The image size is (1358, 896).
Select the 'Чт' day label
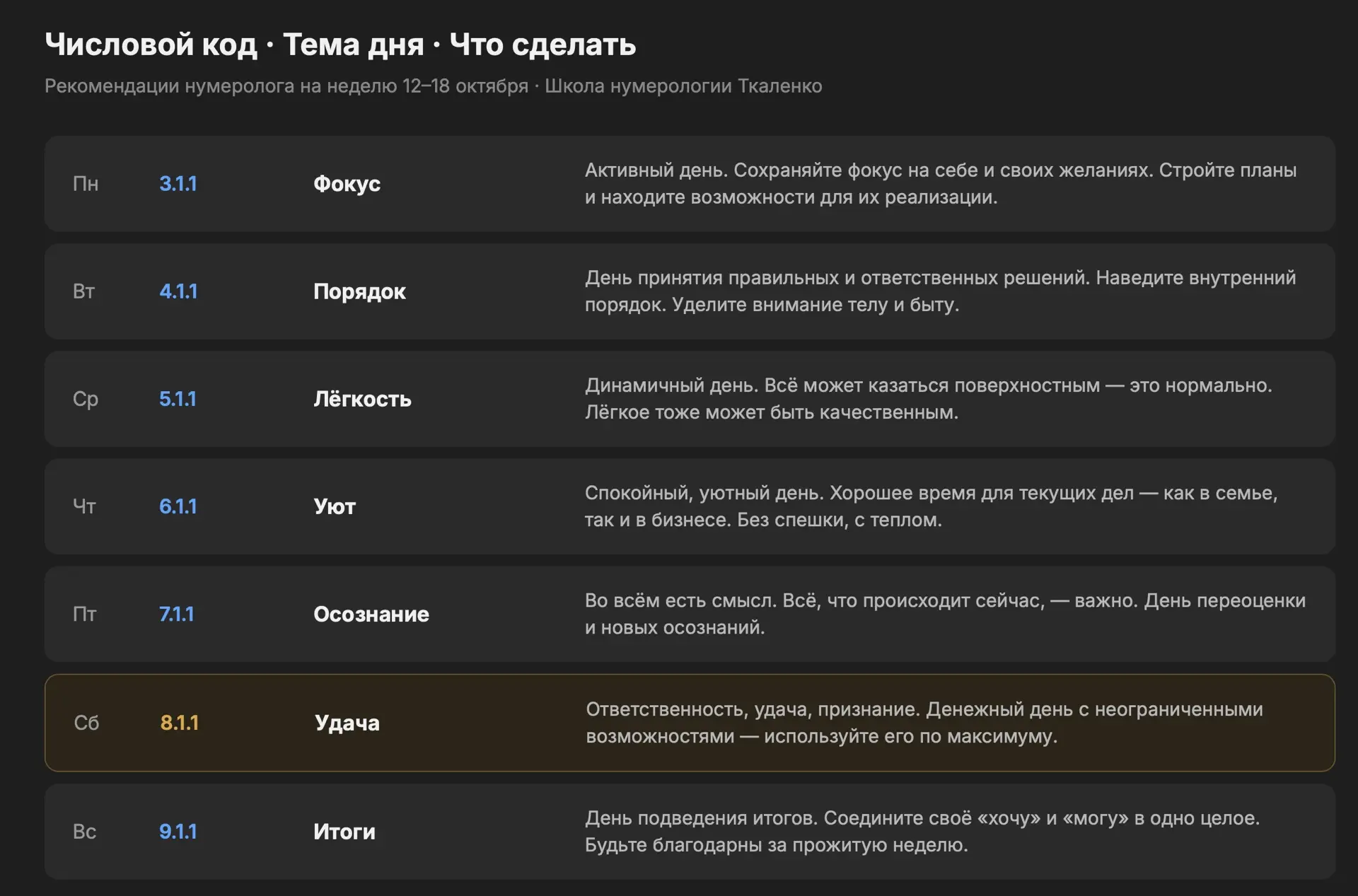pos(84,506)
